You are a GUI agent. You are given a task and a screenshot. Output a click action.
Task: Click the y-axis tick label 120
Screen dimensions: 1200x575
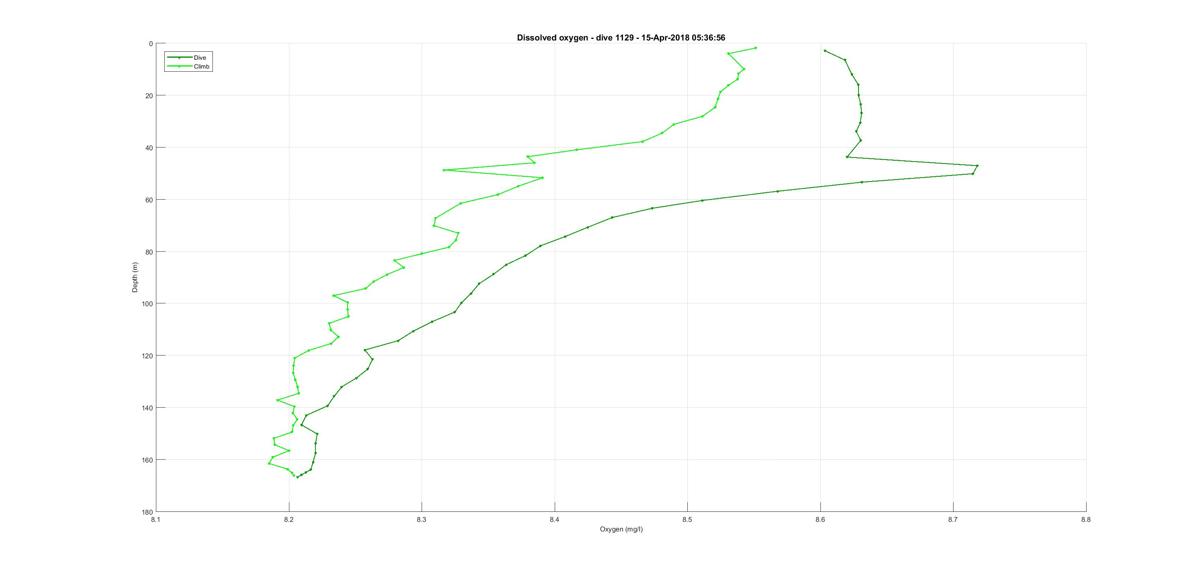pos(147,356)
